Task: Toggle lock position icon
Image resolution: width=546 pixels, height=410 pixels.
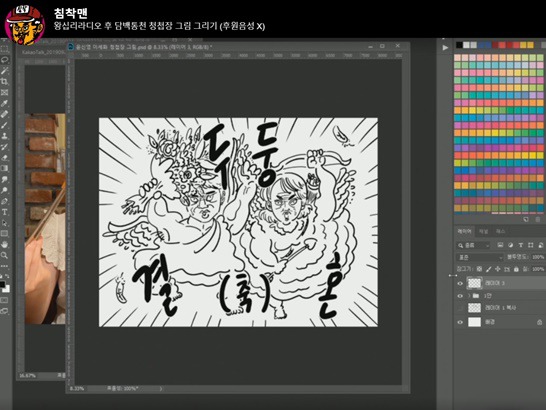Action: 498,269
